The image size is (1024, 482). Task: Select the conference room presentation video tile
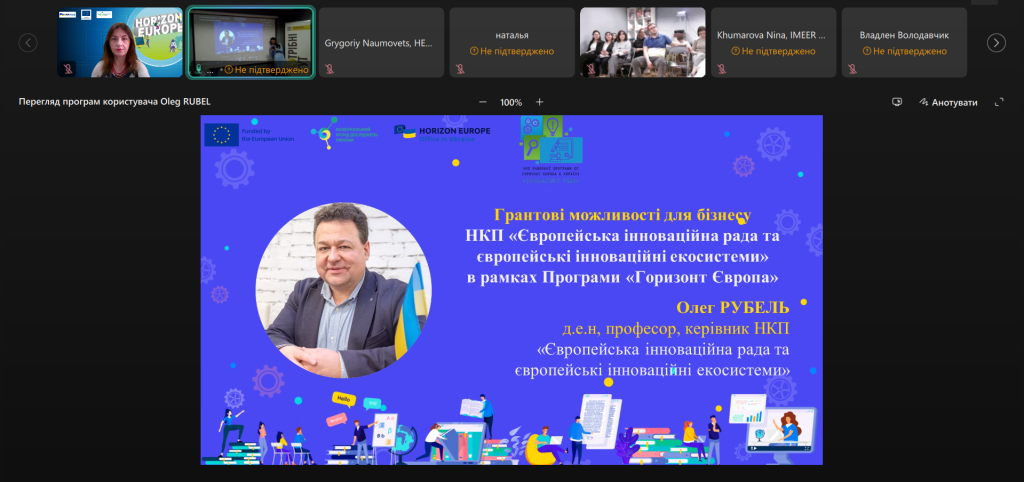pyautogui.click(x=251, y=42)
